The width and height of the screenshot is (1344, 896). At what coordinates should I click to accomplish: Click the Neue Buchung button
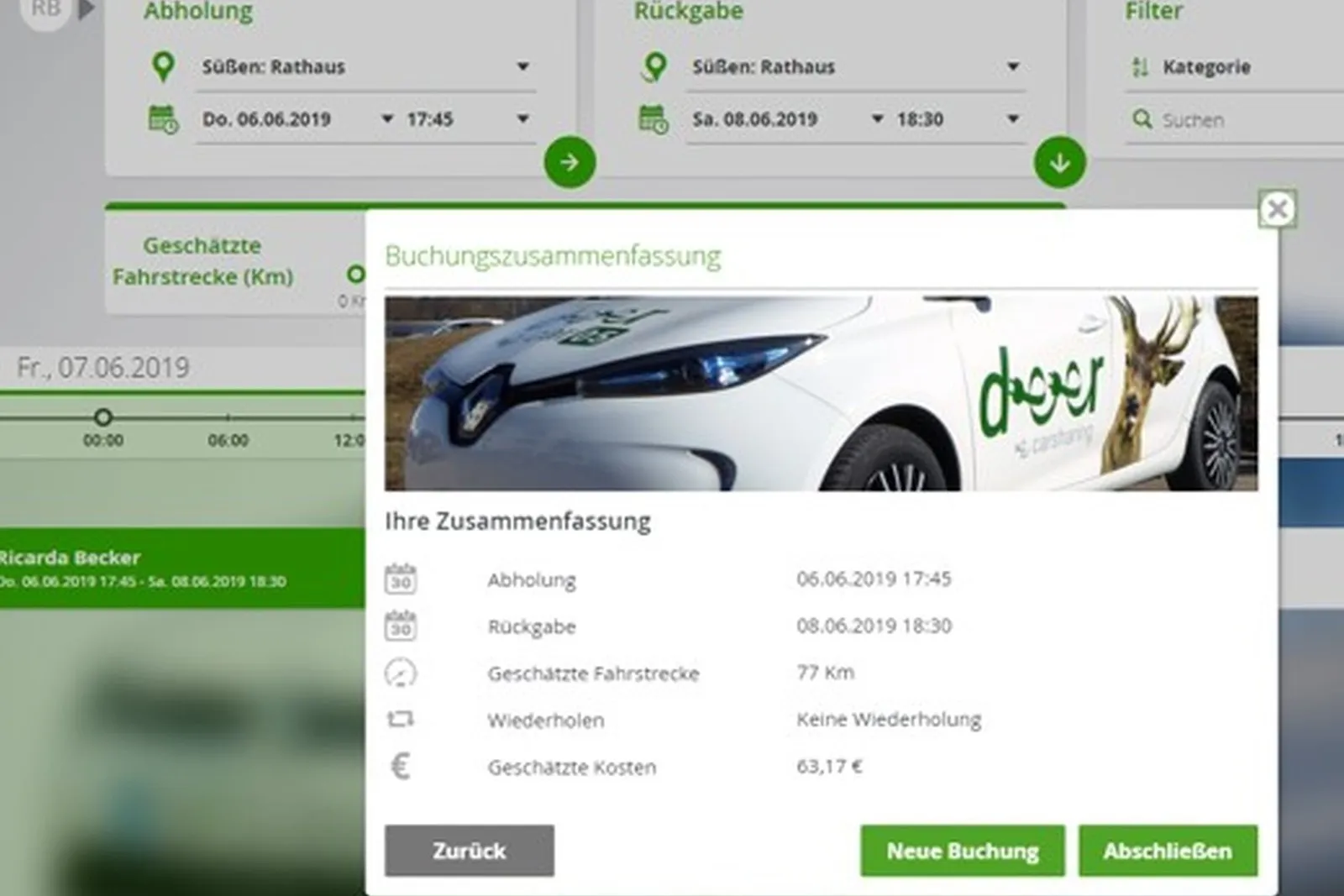tap(963, 851)
